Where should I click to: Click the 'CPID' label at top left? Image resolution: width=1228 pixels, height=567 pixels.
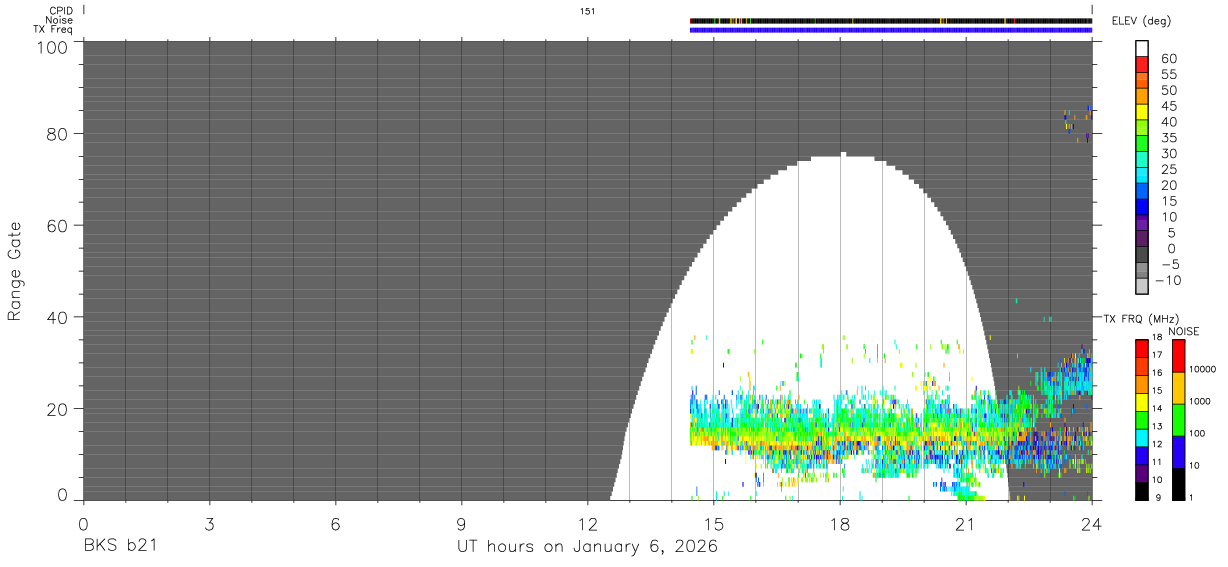60,11
